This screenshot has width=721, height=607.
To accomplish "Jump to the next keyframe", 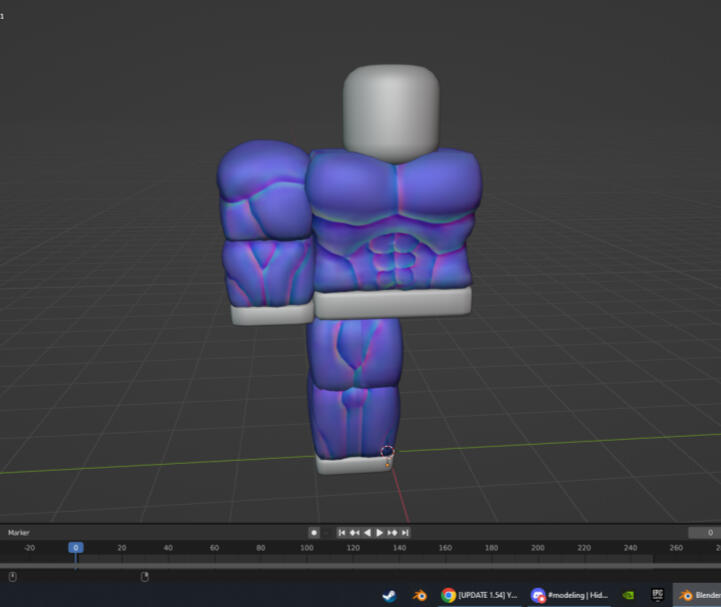I will [x=393, y=533].
